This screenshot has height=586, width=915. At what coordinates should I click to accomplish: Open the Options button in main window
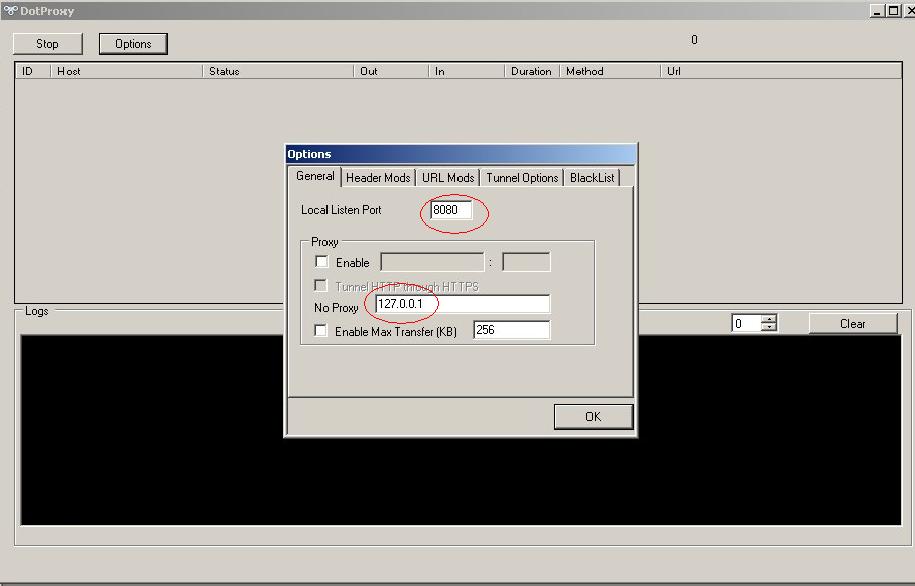(133, 44)
